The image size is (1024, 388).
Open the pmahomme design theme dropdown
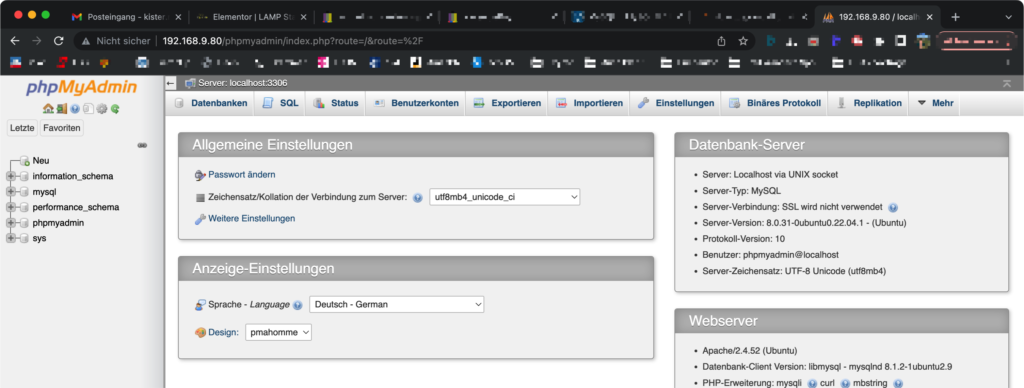pyautogui.click(x=279, y=332)
